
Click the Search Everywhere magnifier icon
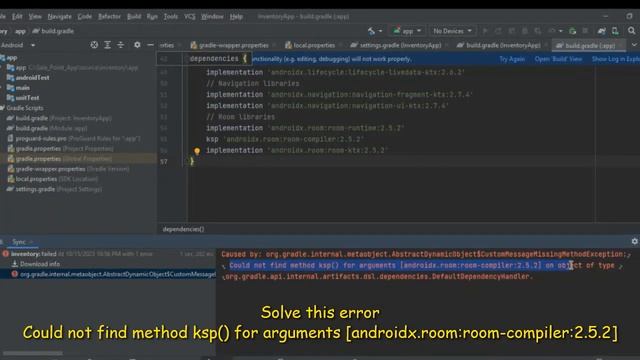pyautogui.click(x=631, y=31)
